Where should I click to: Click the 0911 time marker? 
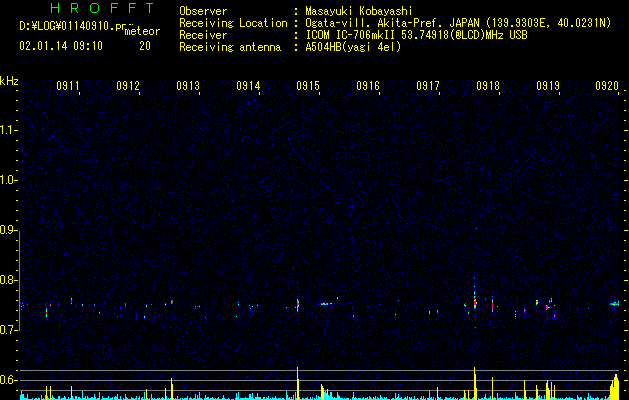[67, 86]
